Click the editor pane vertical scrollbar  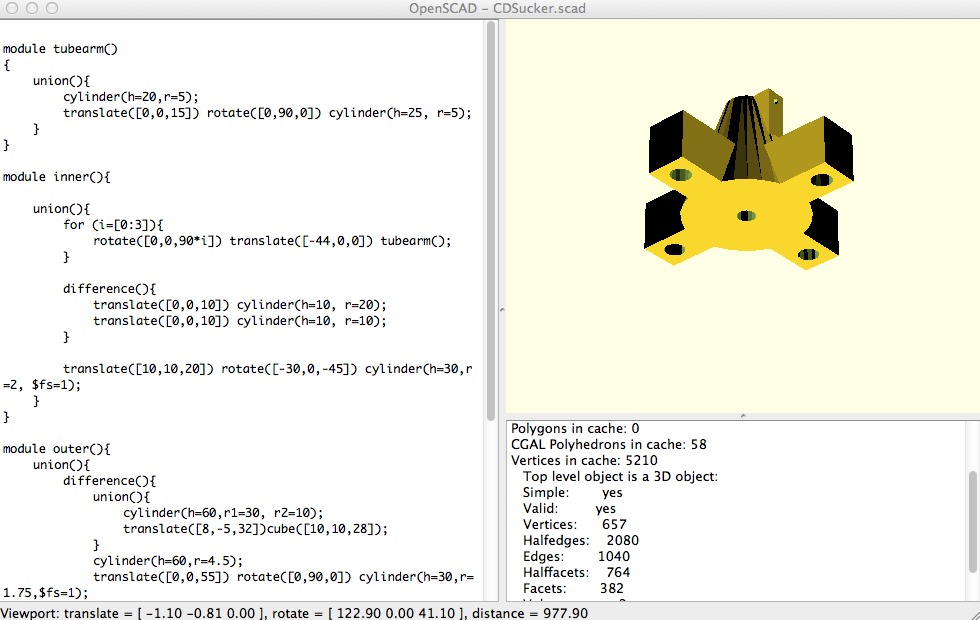[491, 221]
